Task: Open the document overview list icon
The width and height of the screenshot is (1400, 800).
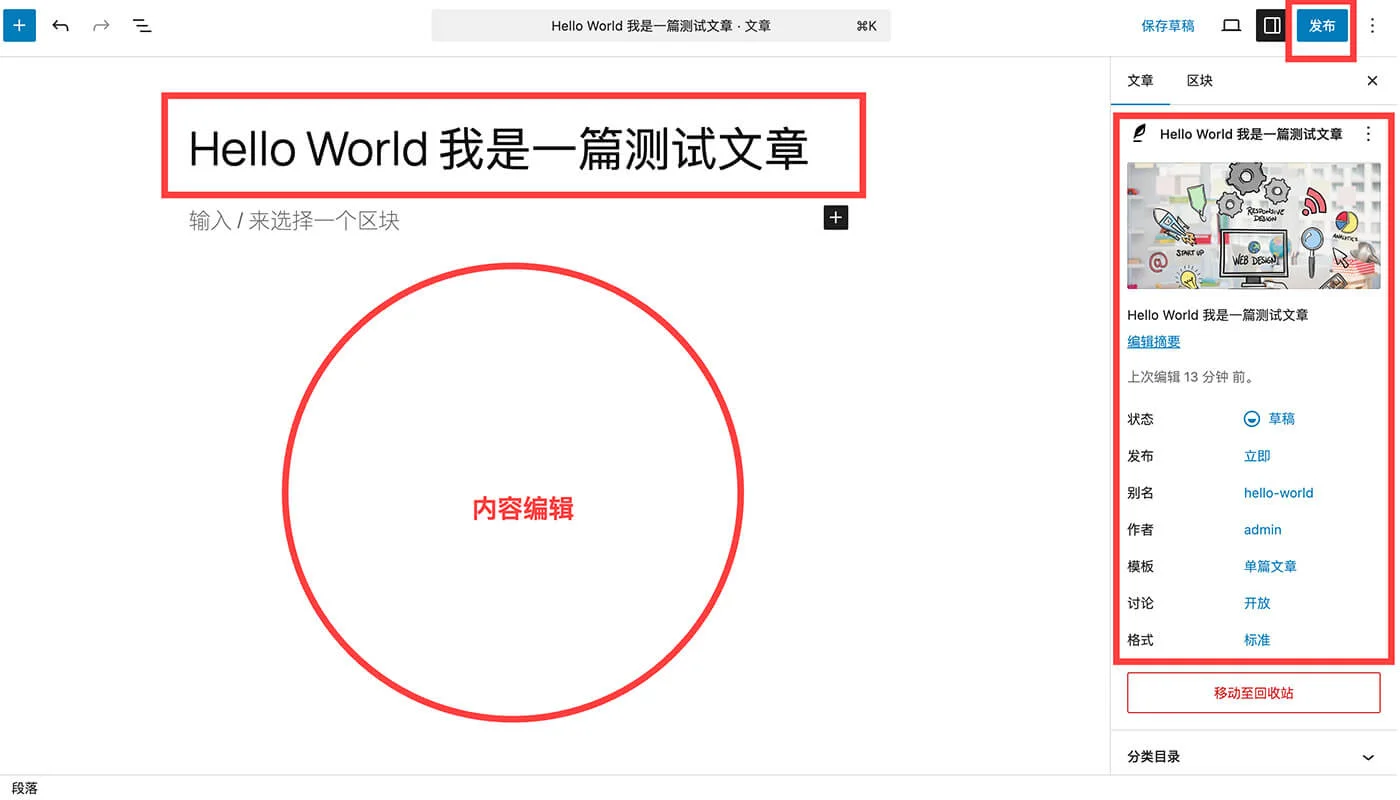Action: 141,25
